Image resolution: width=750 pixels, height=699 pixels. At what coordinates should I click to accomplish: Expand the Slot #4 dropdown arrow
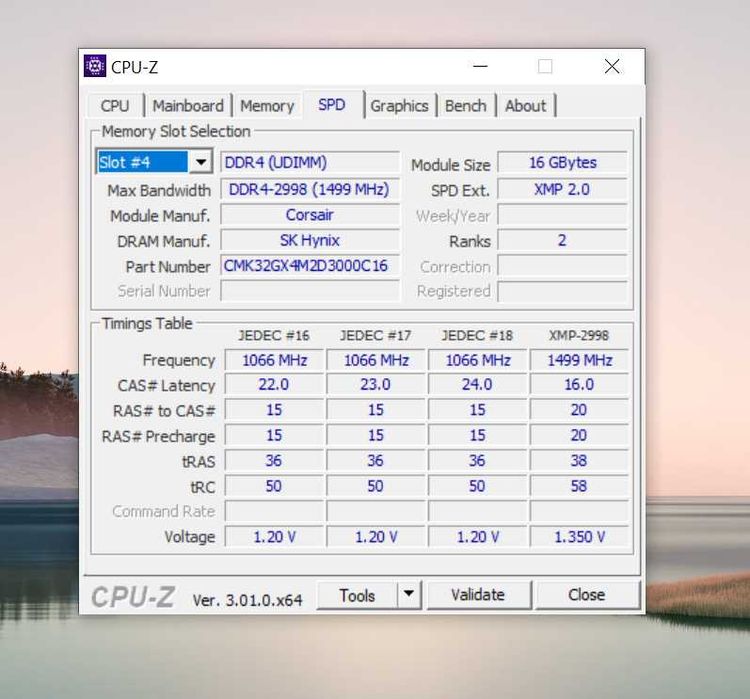[x=200, y=162]
